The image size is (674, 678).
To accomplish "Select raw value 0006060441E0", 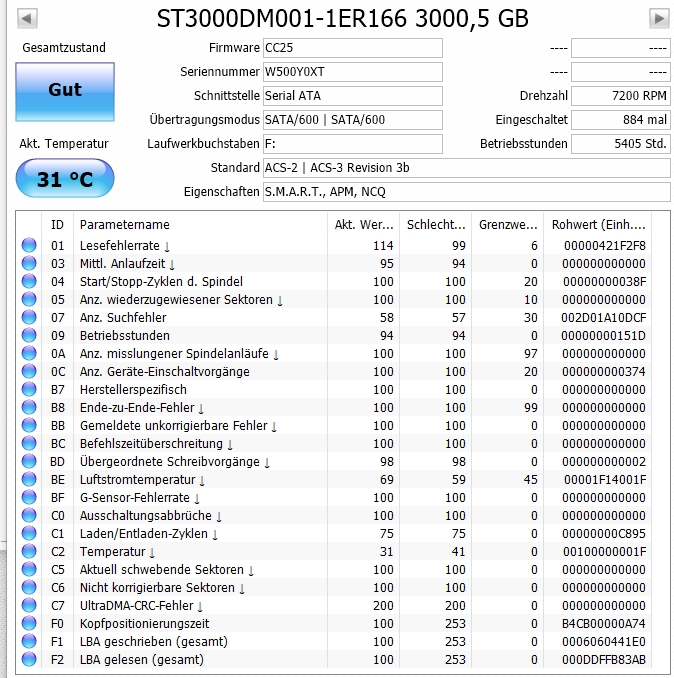I will [x=604, y=642].
